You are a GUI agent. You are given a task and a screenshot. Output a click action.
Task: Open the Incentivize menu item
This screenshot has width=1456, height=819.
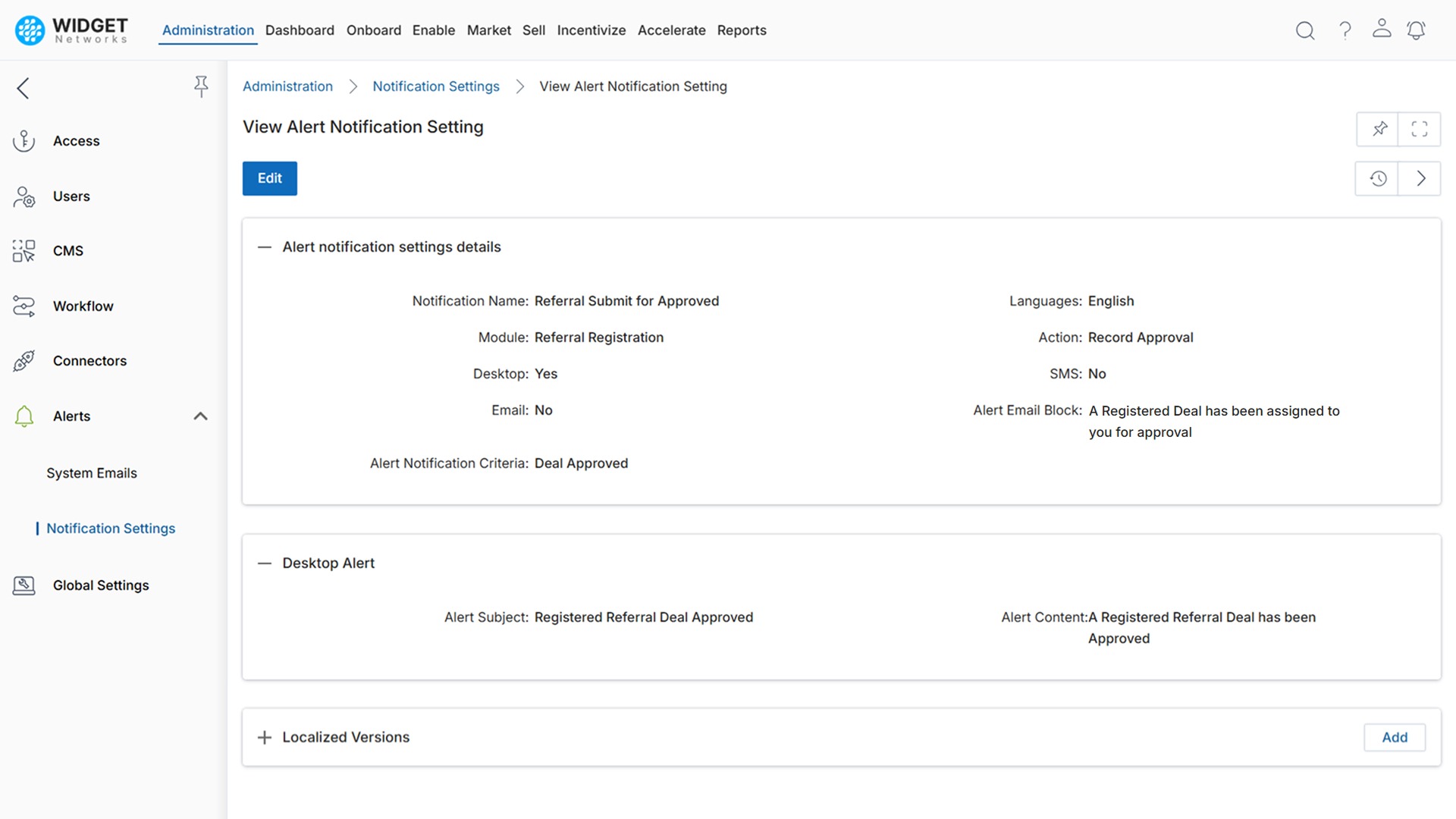[x=591, y=30]
